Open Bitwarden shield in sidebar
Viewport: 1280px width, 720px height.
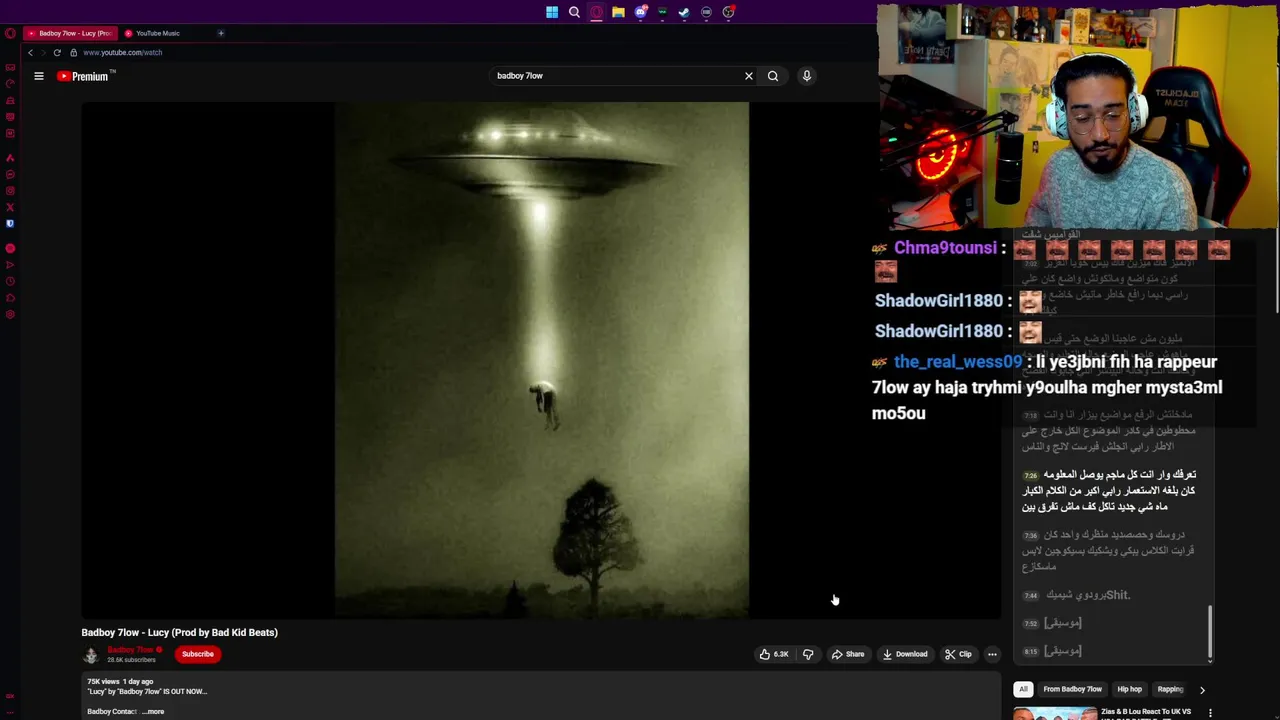pos(10,224)
